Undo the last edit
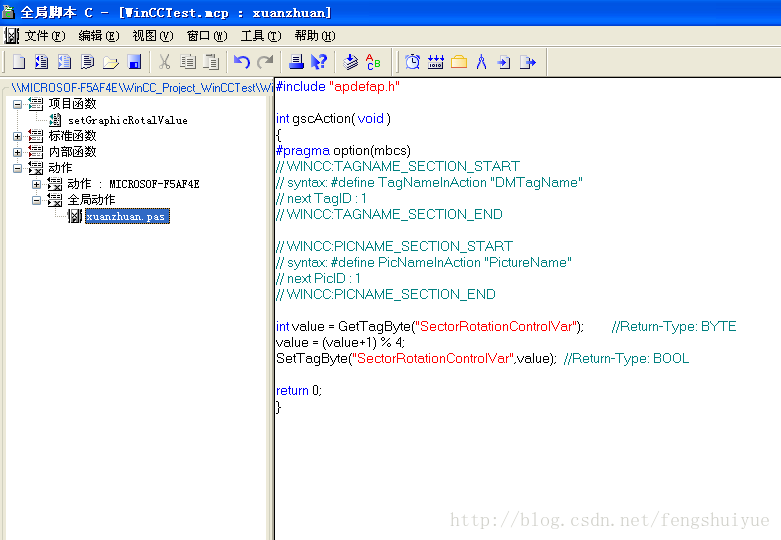The image size is (781, 540). pyautogui.click(x=242, y=62)
